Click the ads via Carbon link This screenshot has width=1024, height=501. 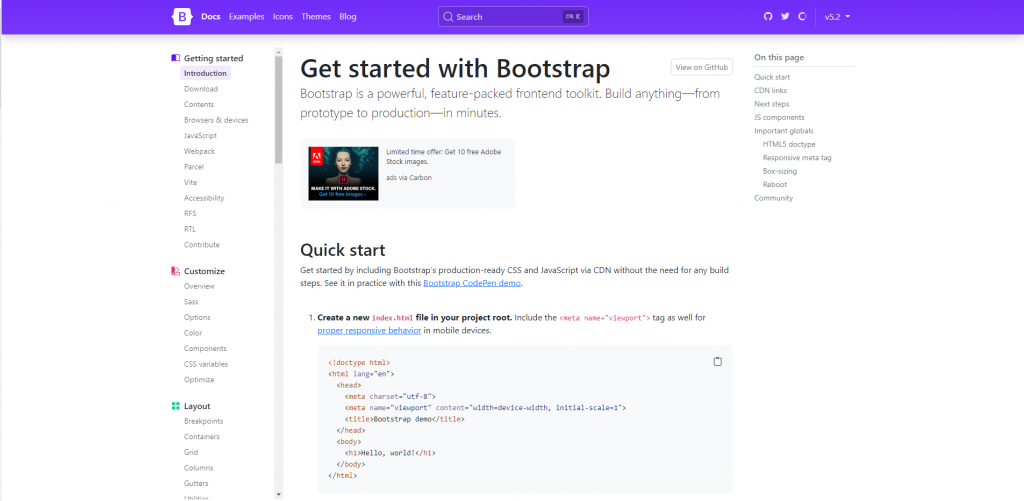(x=409, y=177)
